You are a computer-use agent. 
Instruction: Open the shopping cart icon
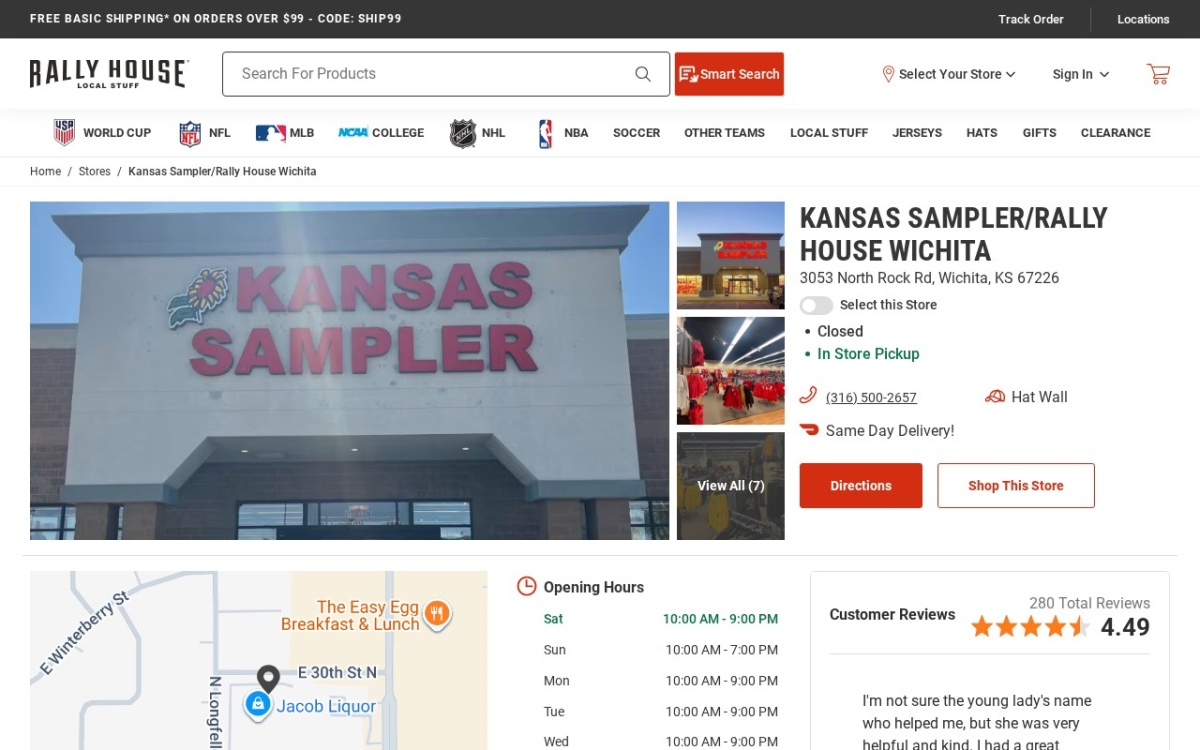pyautogui.click(x=1158, y=74)
